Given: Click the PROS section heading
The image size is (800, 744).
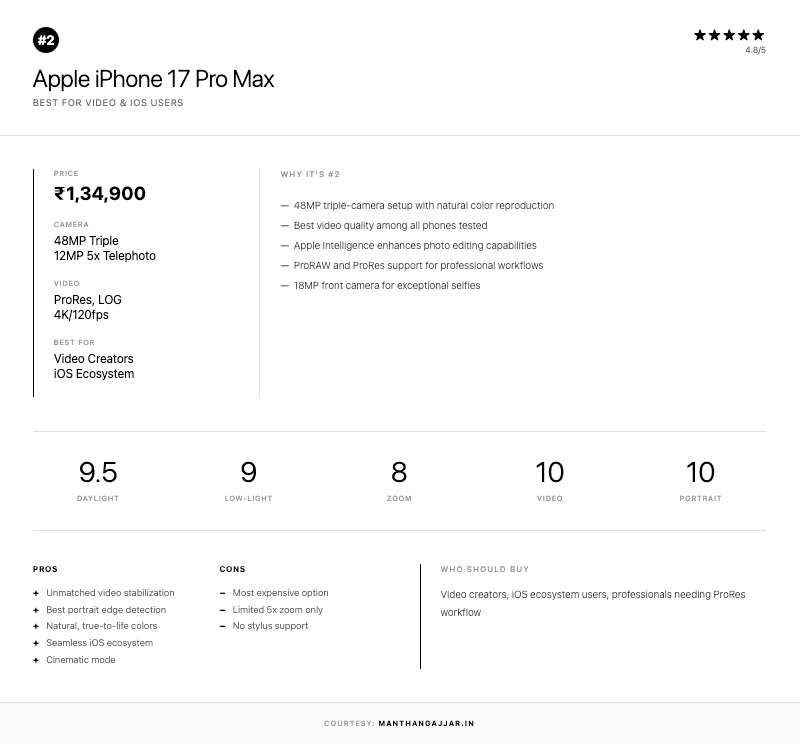Looking at the screenshot, I should 45,569.
